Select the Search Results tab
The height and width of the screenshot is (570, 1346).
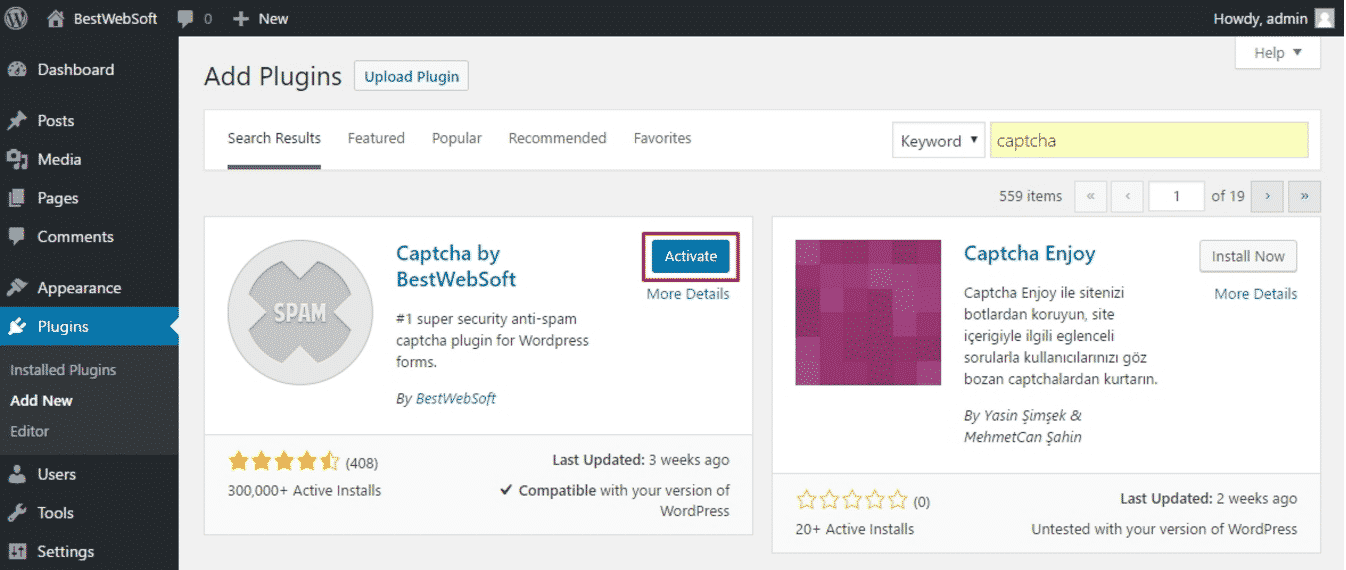click(274, 138)
